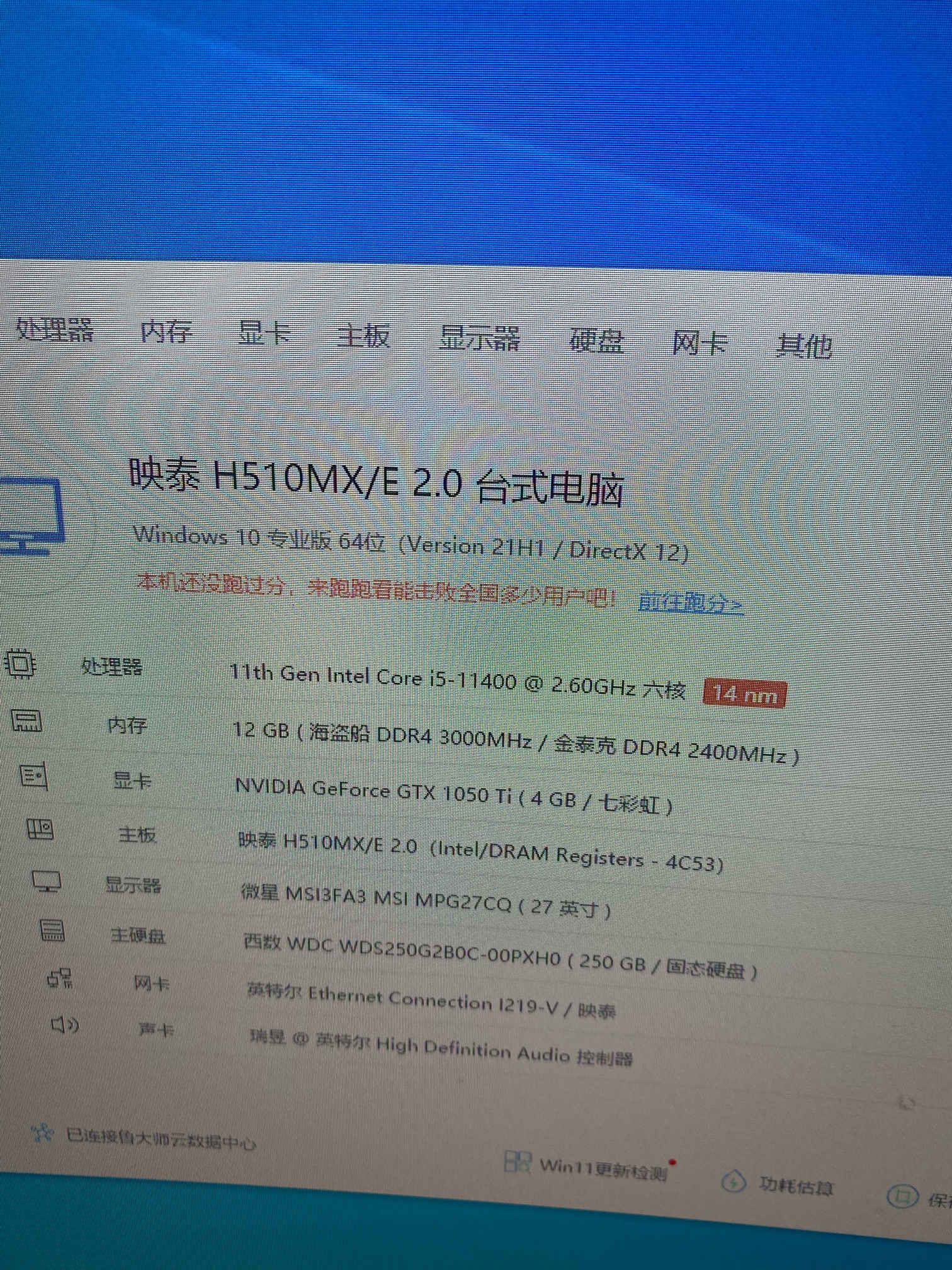Switch to the 其他 tab
952x1270 pixels.
[805, 346]
